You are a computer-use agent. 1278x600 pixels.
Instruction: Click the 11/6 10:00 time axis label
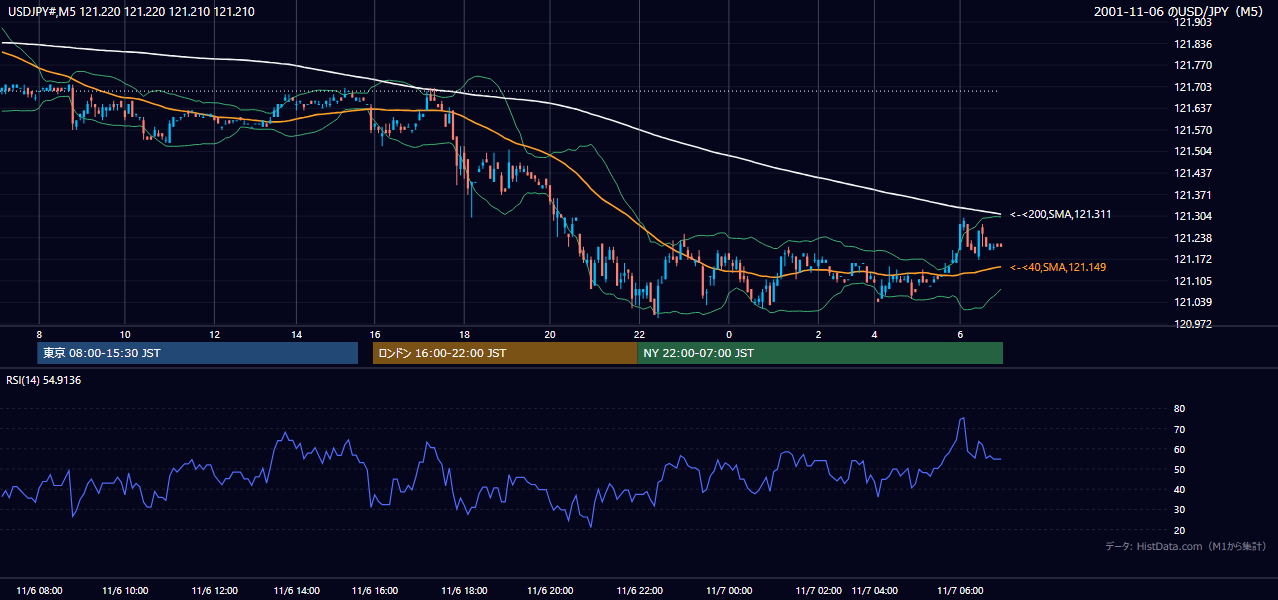click(125, 590)
